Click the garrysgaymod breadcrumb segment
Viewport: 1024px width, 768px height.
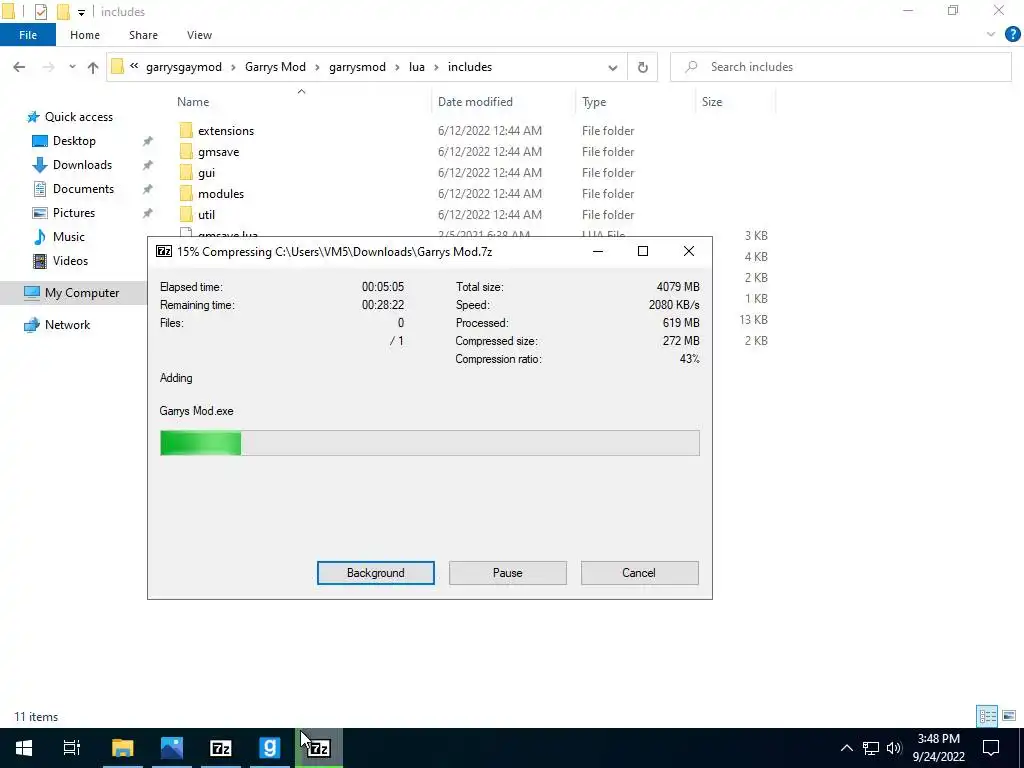pyautogui.click(x=184, y=67)
